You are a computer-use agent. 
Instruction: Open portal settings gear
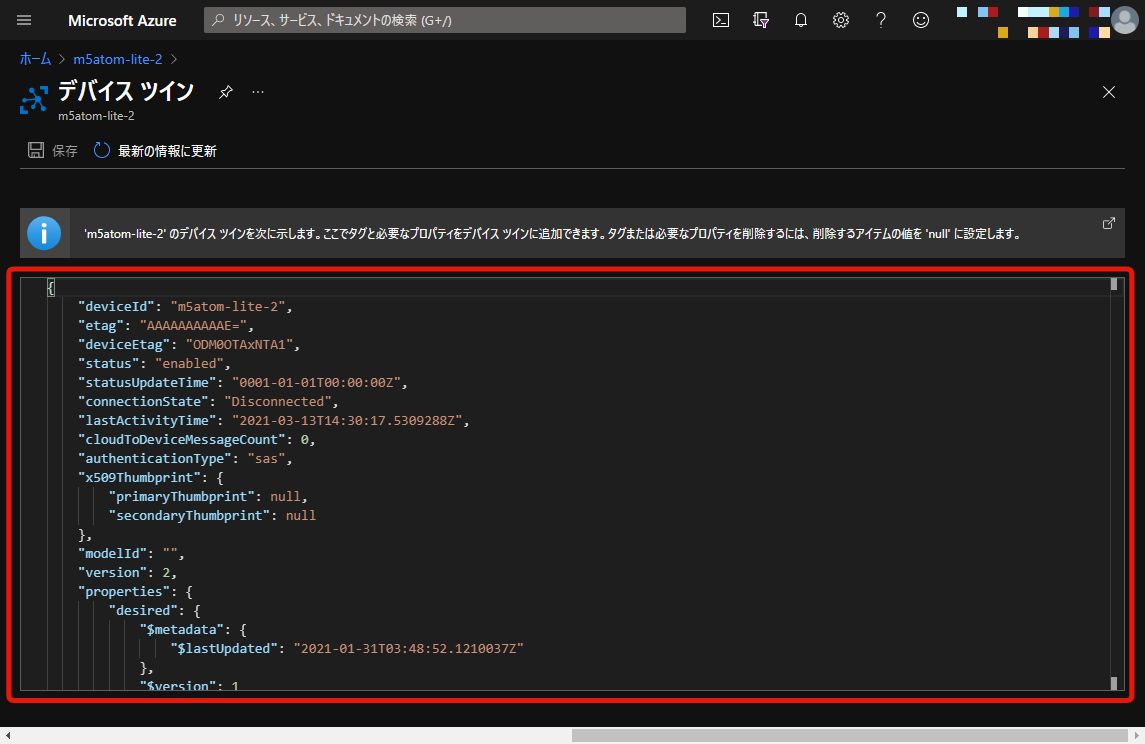click(x=841, y=20)
